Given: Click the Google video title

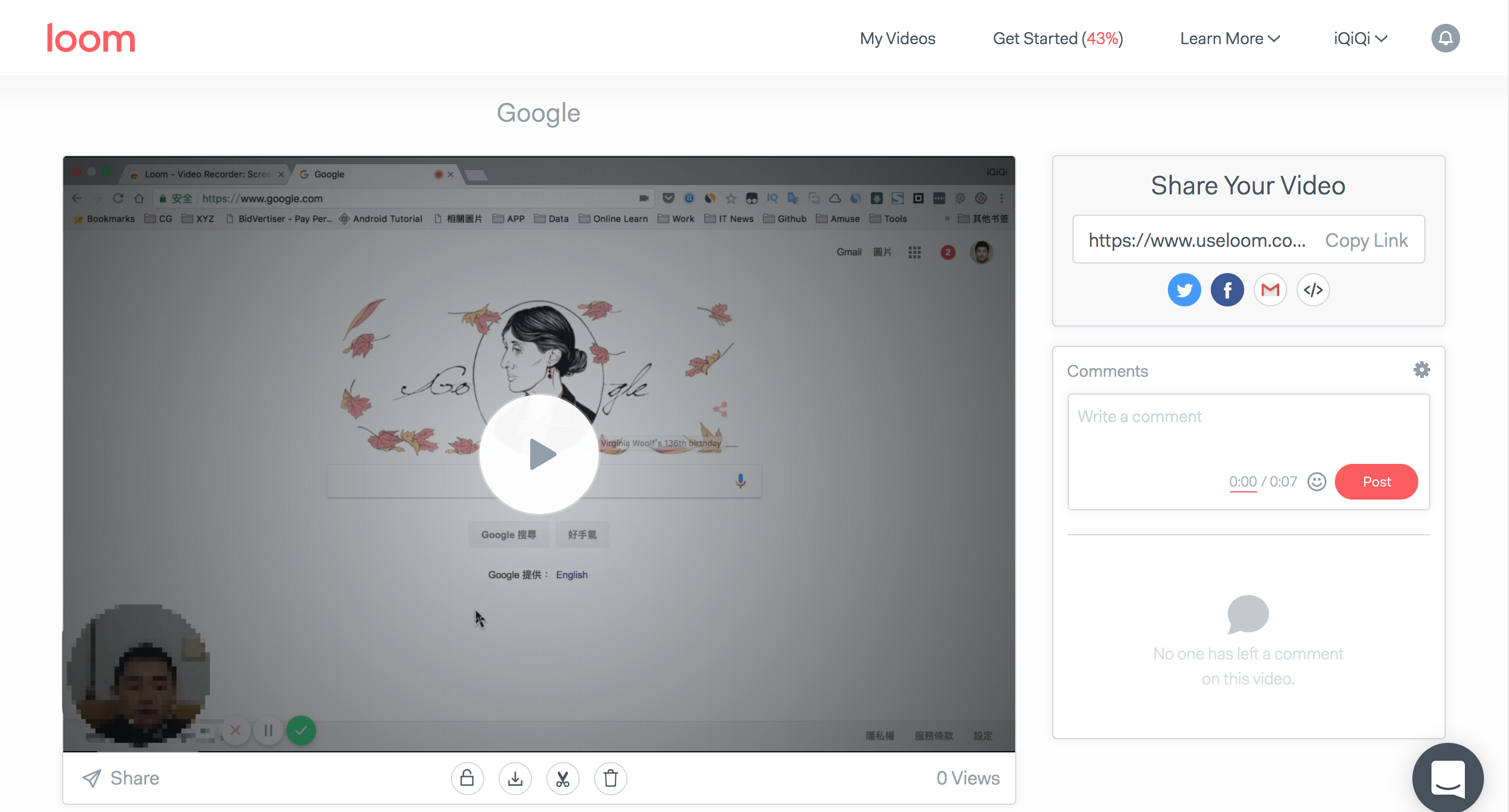Looking at the screenshot, I should pos(539,113).
